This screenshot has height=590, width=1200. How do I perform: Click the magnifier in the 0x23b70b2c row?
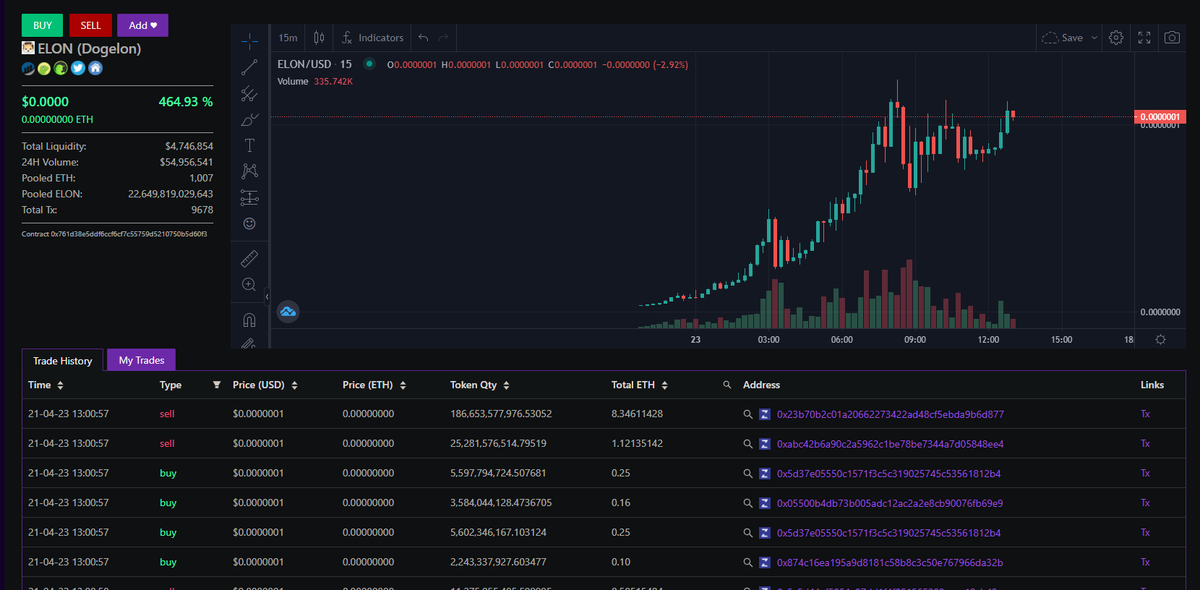747,414
